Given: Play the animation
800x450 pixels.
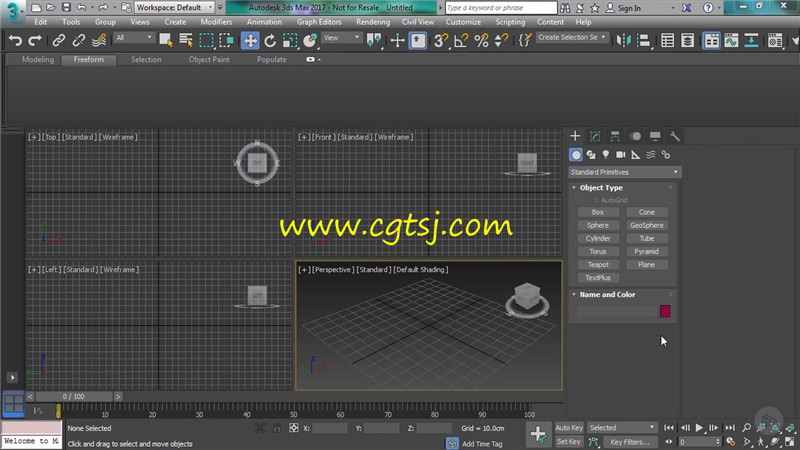Looking at the screenshot, I should pyautogui.click(x=699, y=428).
